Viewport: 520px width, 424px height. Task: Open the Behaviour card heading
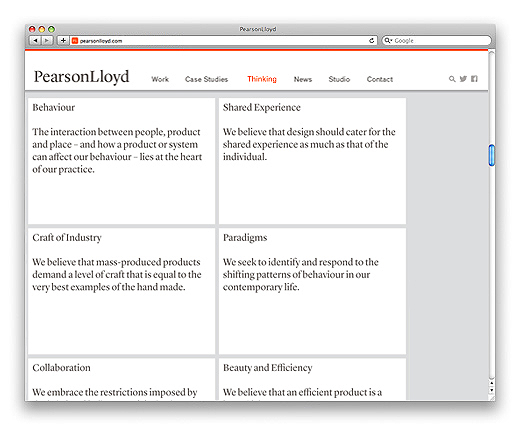[x=54, y=107]
